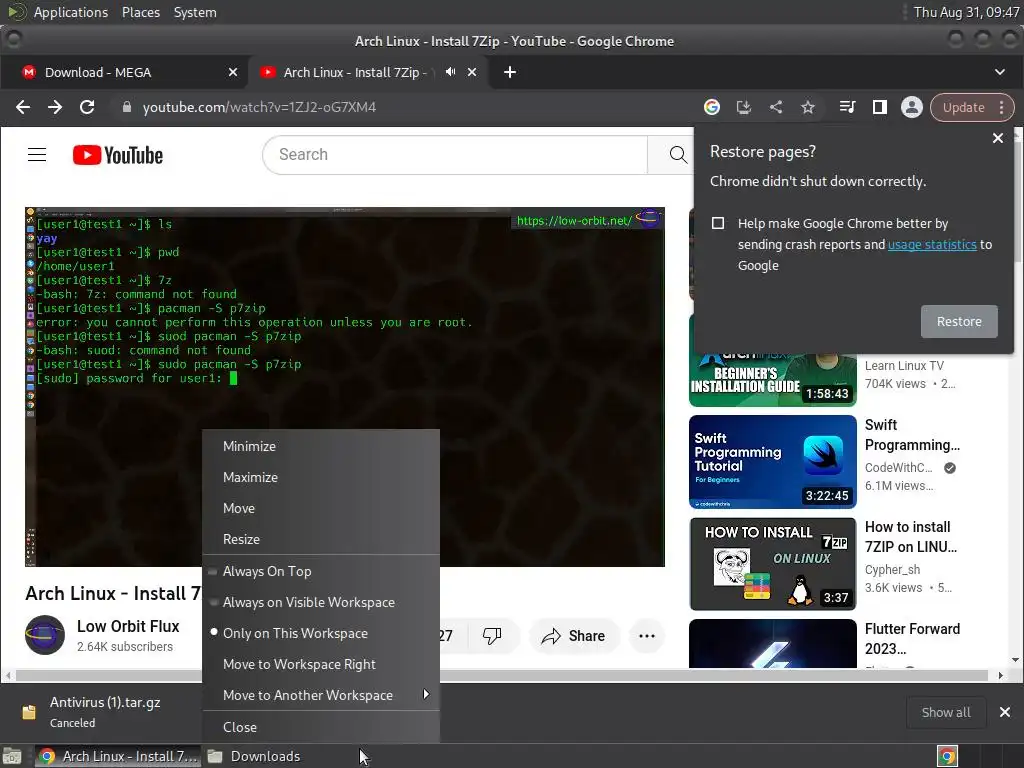Go back using the browser back arrow

(23, 107)
